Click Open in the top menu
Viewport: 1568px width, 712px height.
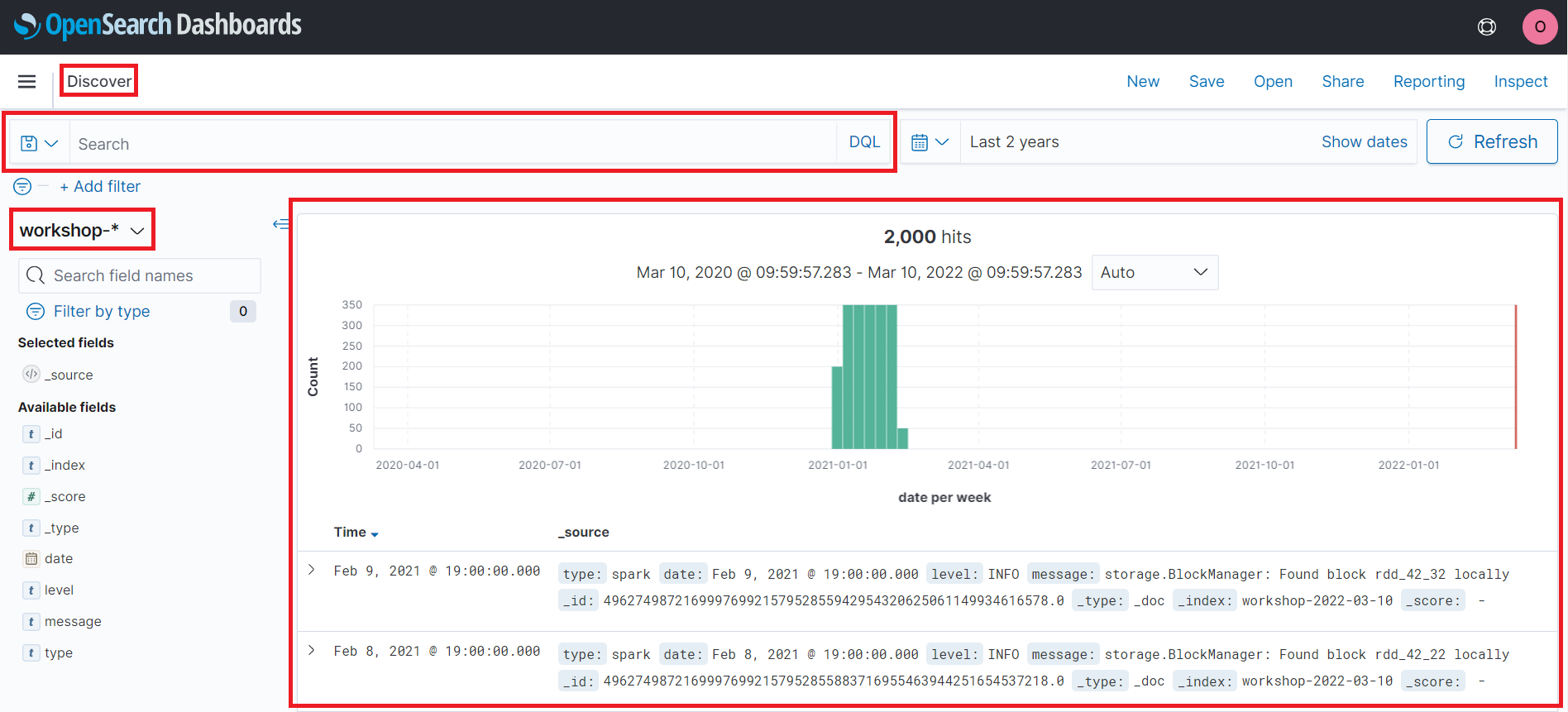[1273, 81]
